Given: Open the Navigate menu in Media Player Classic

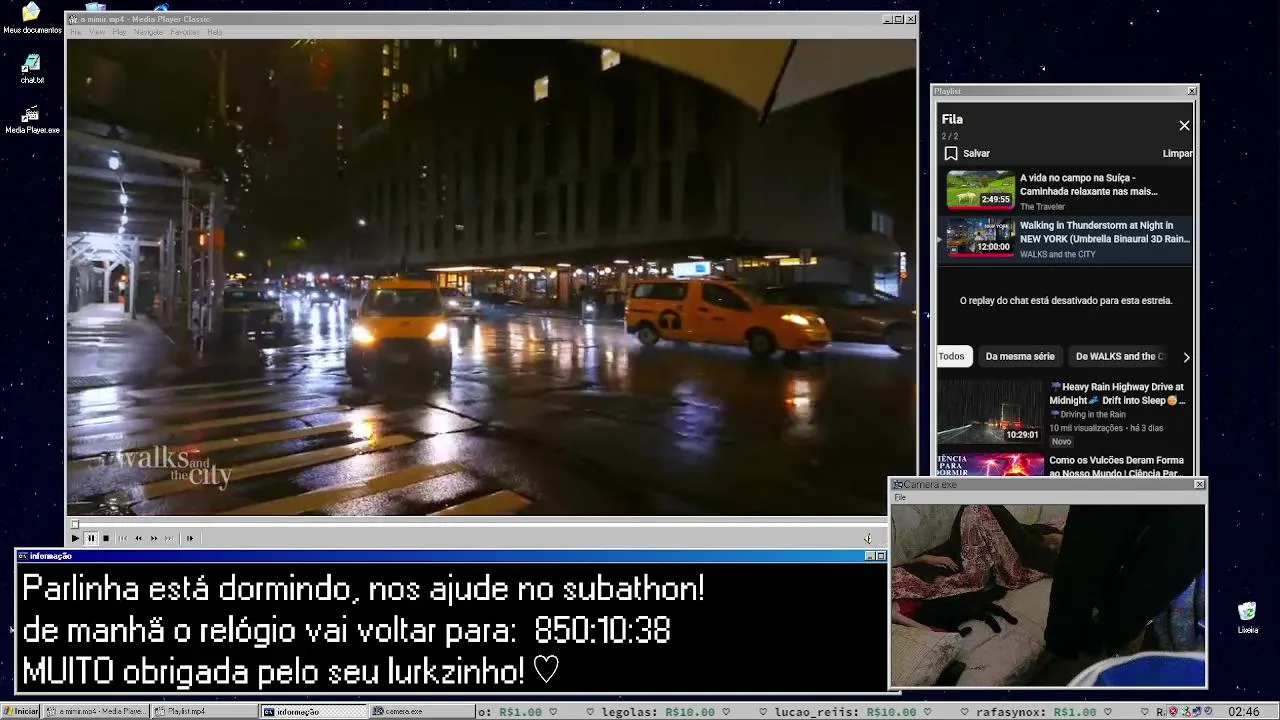Looking at the screenshot, I should (148, 32).
